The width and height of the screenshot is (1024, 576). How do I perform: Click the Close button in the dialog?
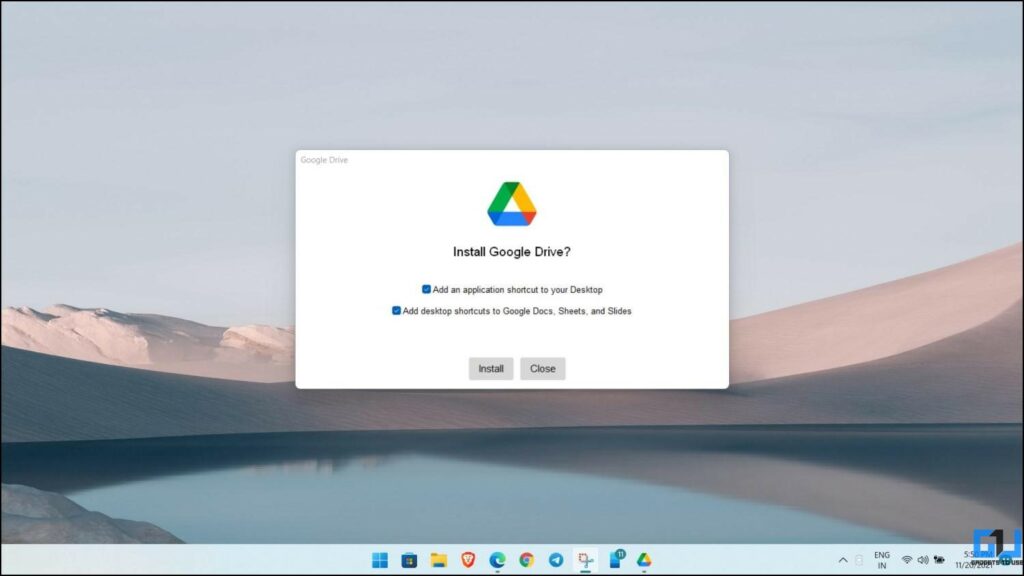tap(542, 368)
